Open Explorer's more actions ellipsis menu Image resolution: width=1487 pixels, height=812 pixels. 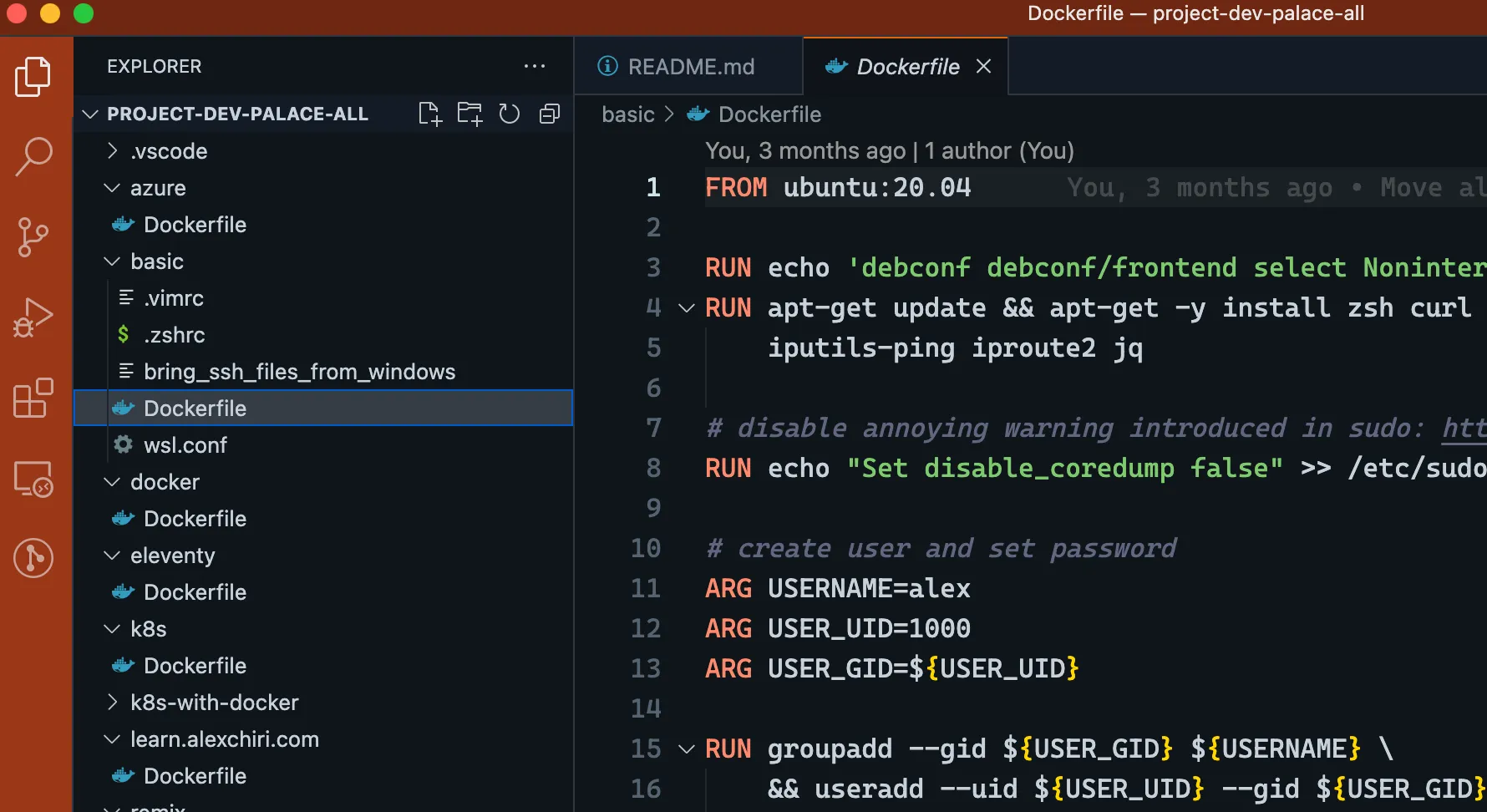point(535,66)
